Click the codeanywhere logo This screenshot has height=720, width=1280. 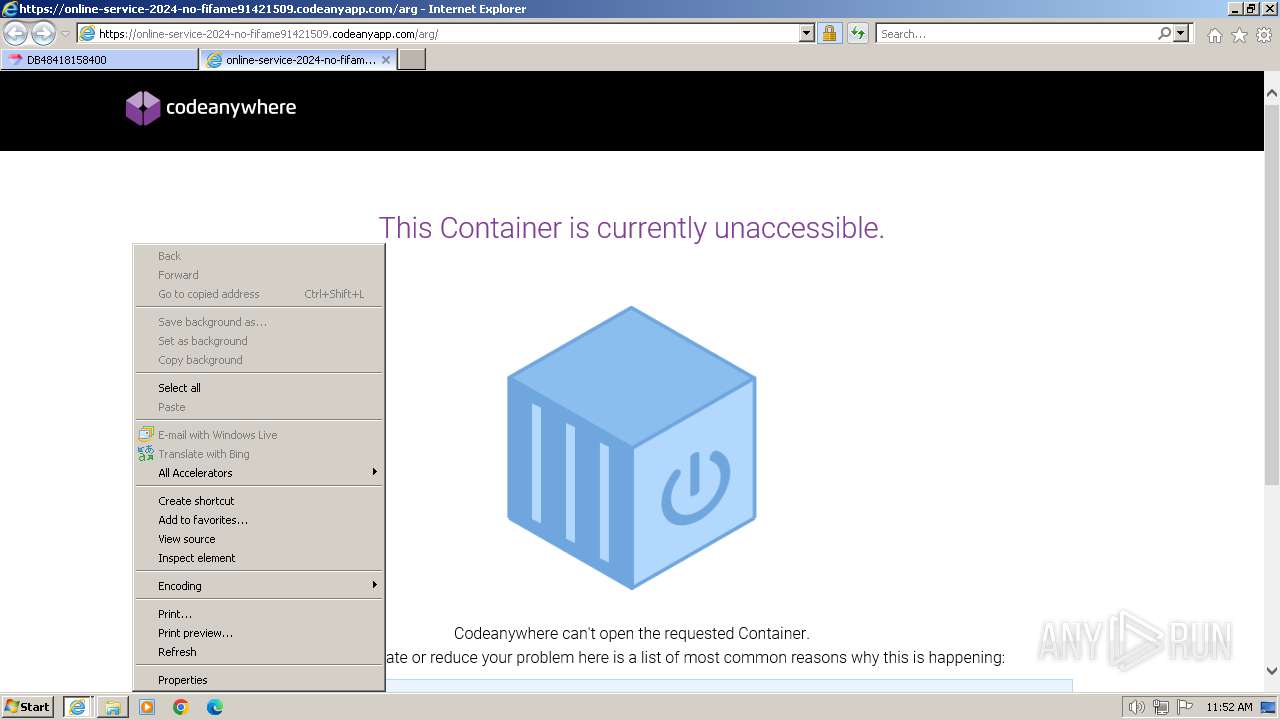click(x=211, y=108)
